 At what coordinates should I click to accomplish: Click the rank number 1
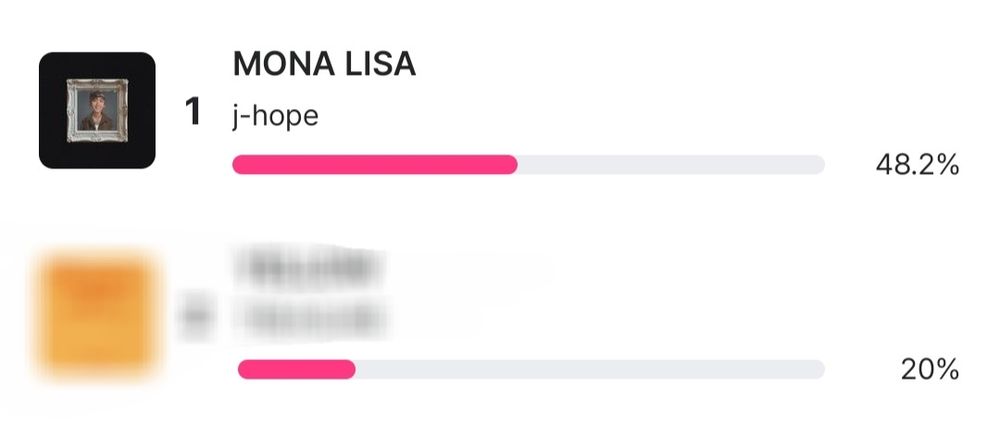click(x=193, y=112)
